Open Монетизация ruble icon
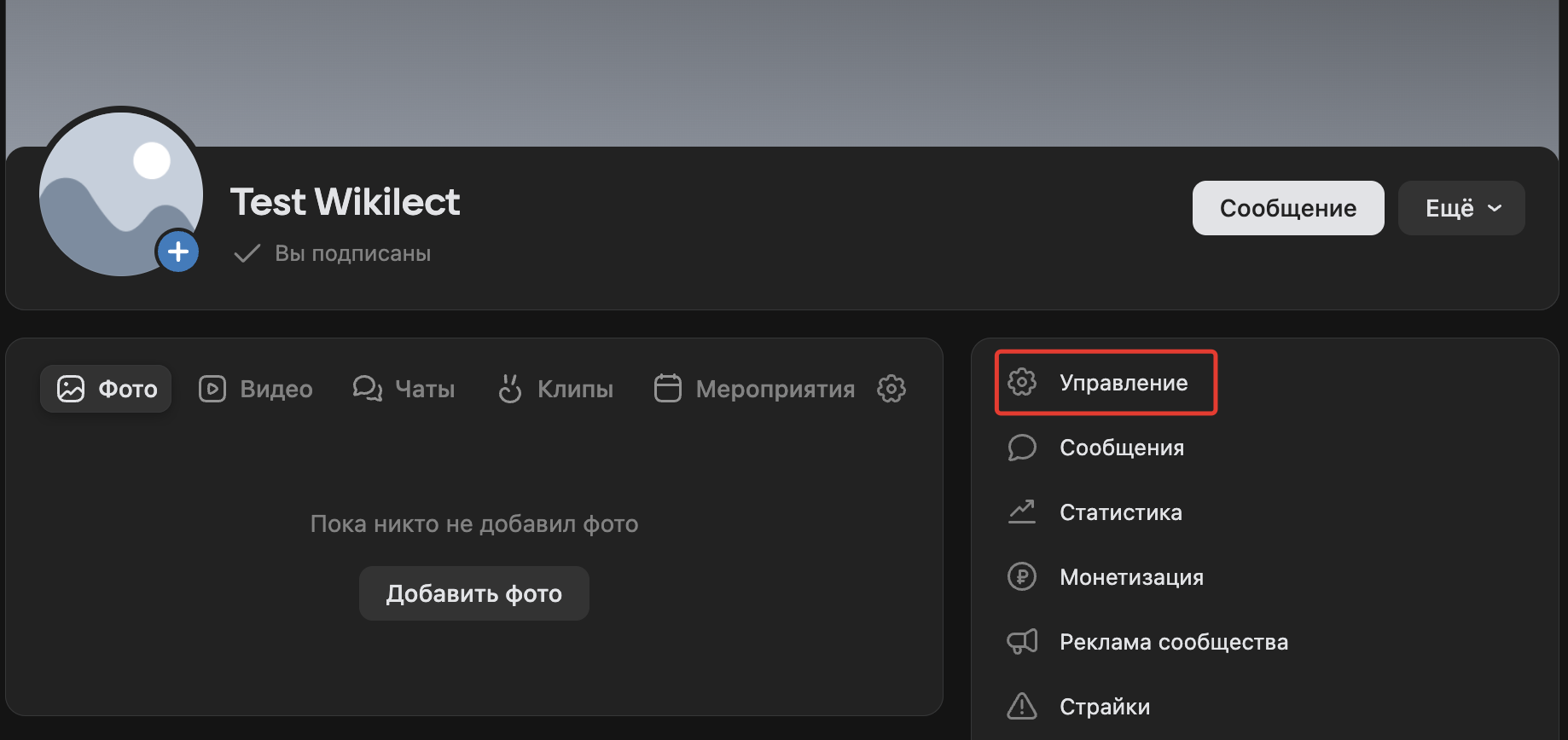Screen dimensions: 1568x740 click(x=1021, y=576)
